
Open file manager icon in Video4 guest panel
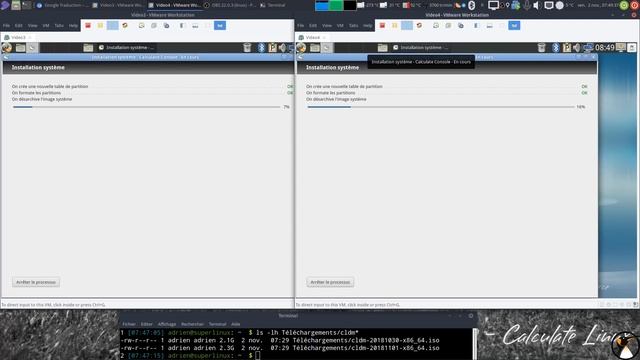[x=315, y=48]
